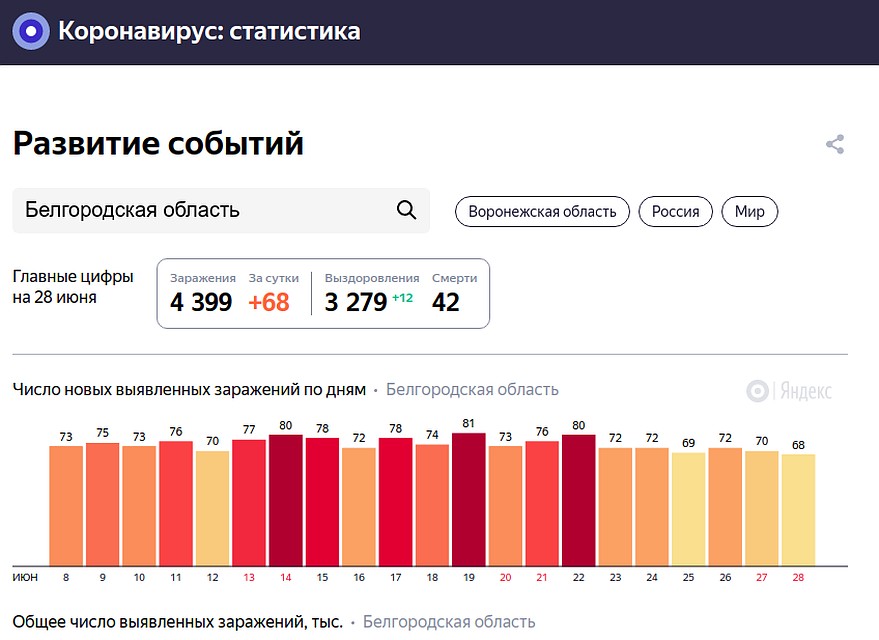Click the June 13 bar with 77

point(249,503)
